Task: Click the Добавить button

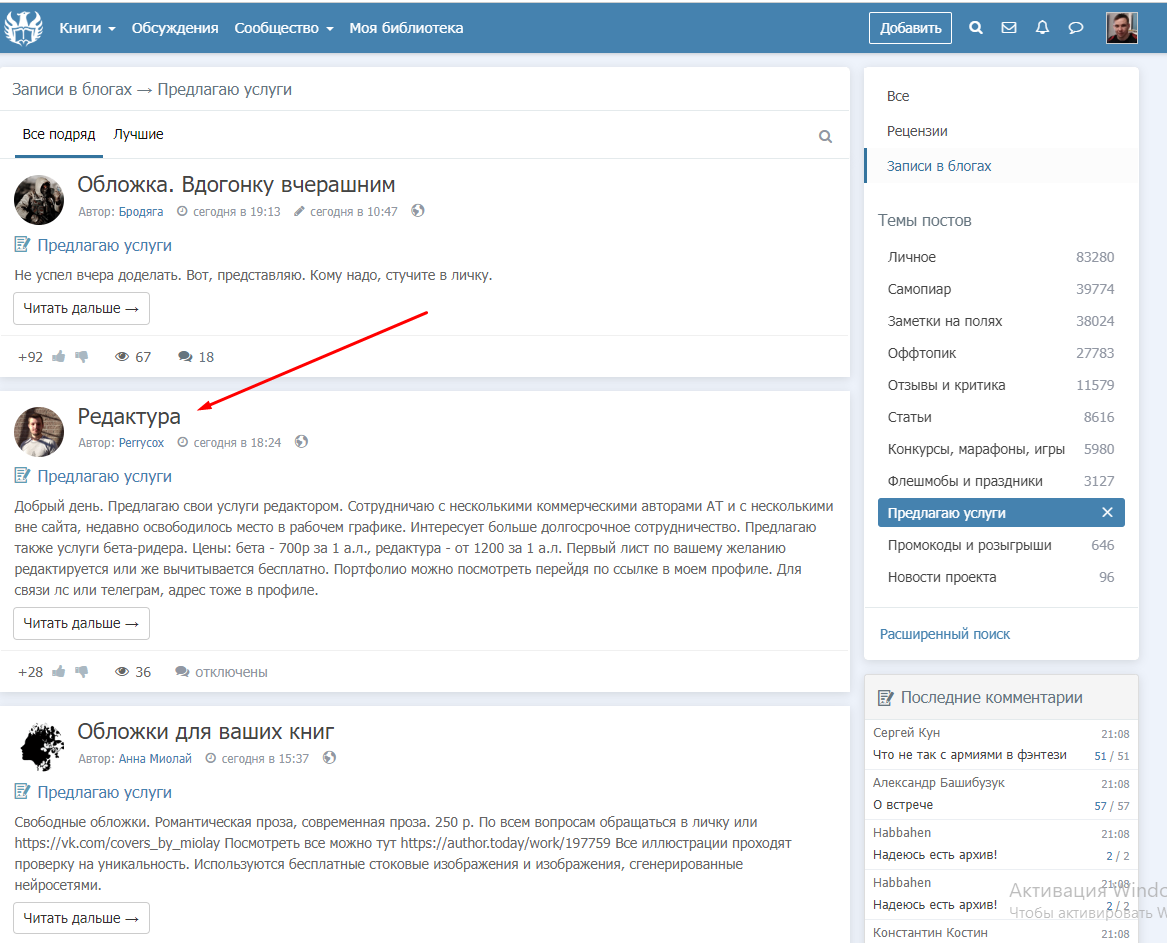Action: 910,28
